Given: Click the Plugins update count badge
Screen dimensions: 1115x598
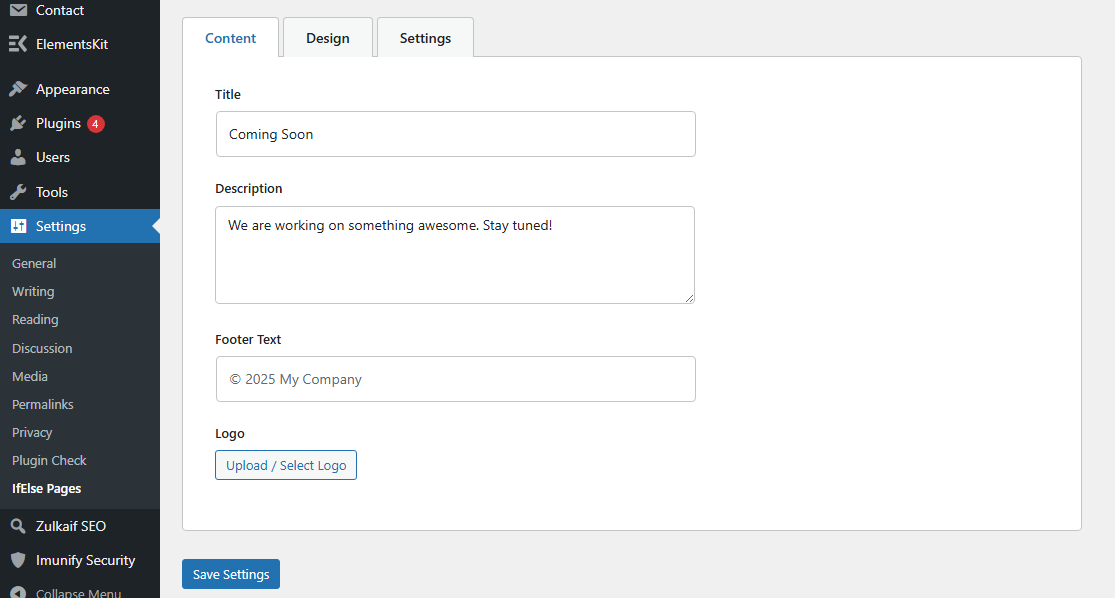Looking at the screenshot, I should coord(96,124).
